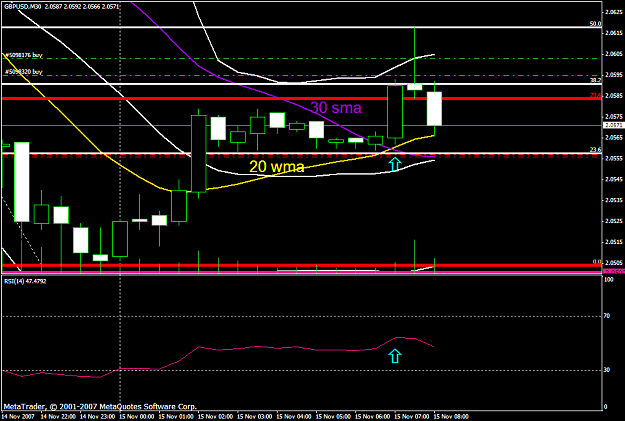Click the RSI scale value 70
Screen dimensions: 625x421
[x=607, y=316]
